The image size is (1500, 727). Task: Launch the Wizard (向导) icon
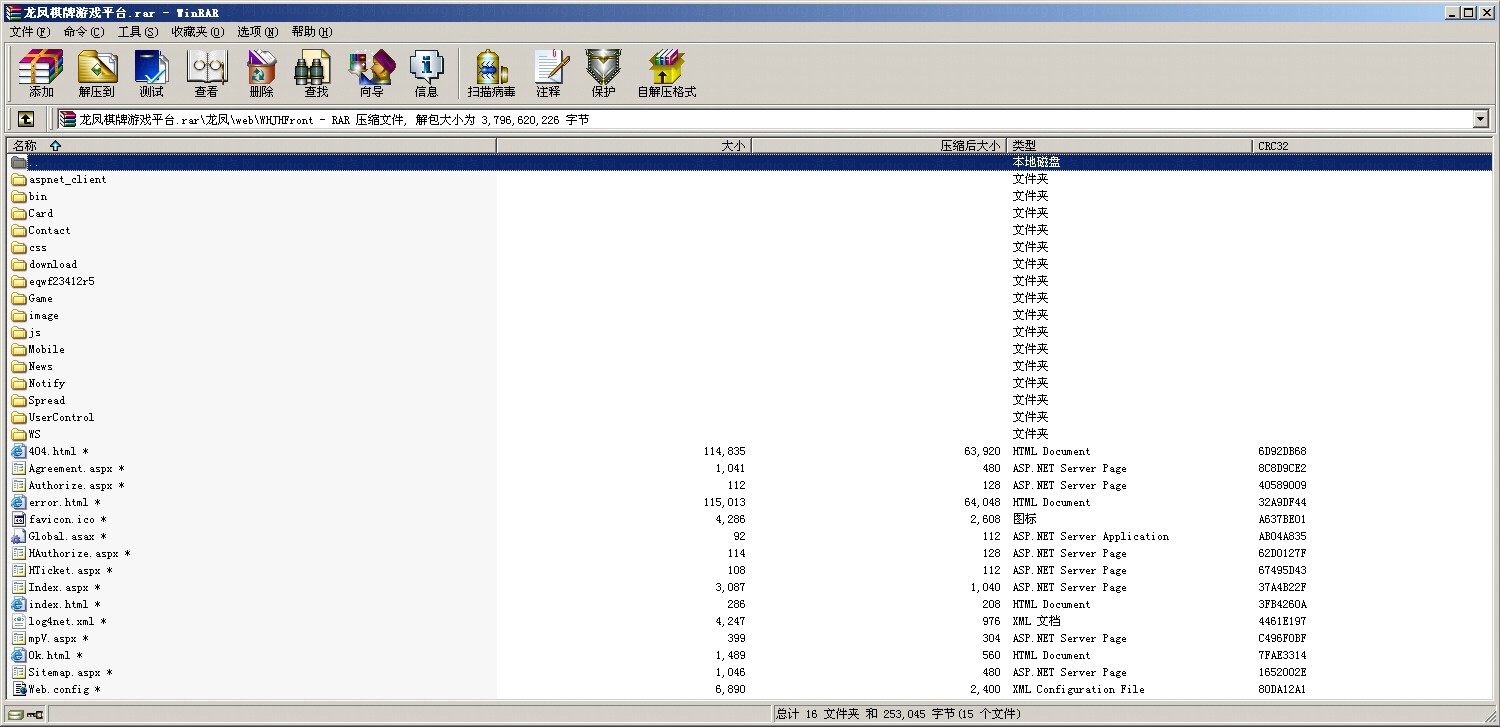coord(371,73)
